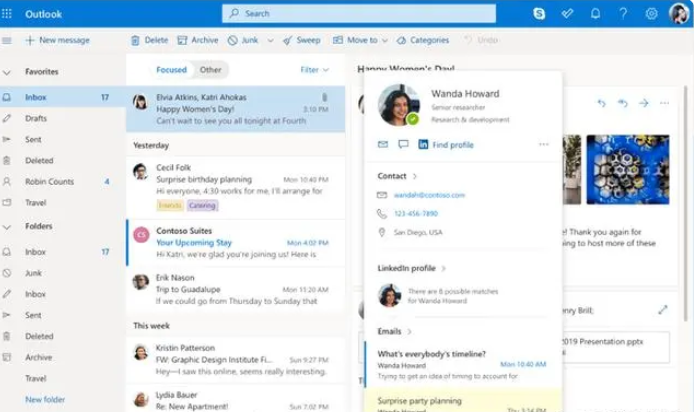The width and height of the screenshot is (694, 412).
Task: Click phone number 123-456-7890
Action: pyautogui.click(x=416, y=214)
